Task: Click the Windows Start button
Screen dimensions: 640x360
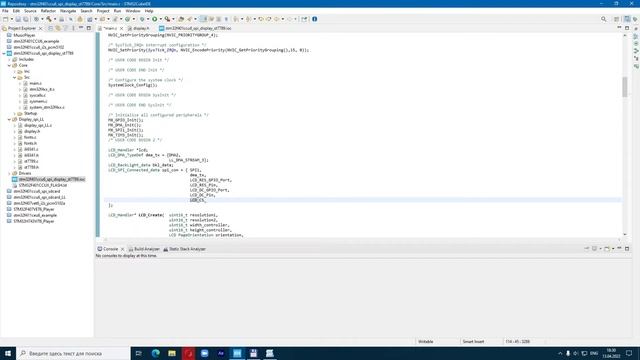Action: (8, 353)
